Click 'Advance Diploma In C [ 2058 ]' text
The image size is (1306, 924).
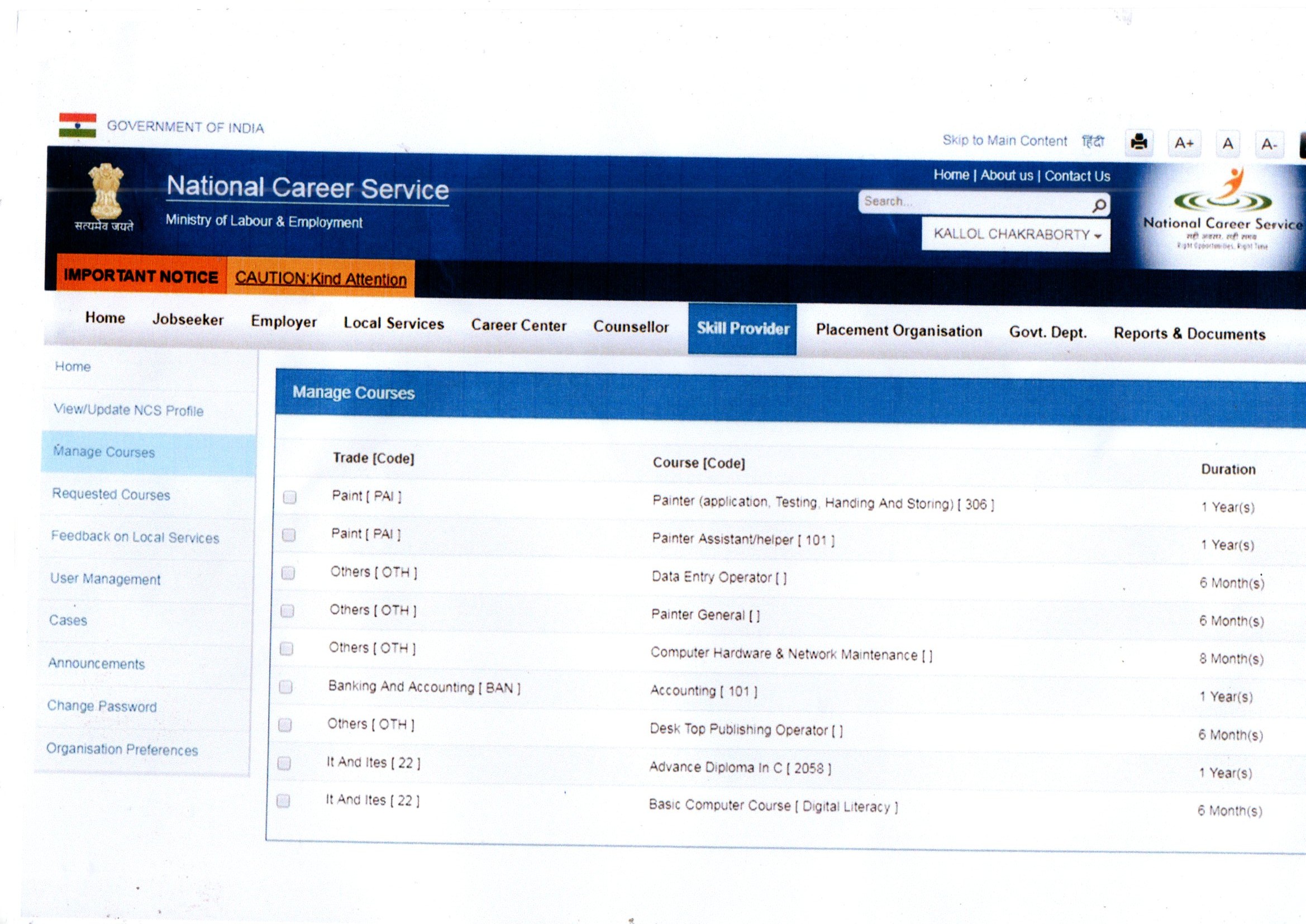coord(740,768)
